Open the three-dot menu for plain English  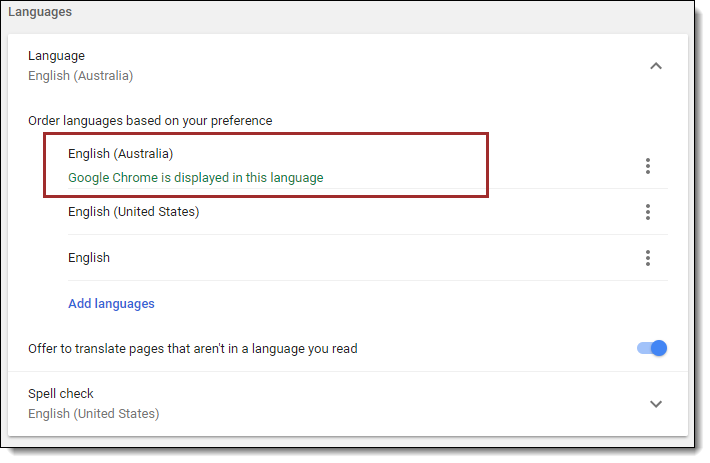(648, 258)
